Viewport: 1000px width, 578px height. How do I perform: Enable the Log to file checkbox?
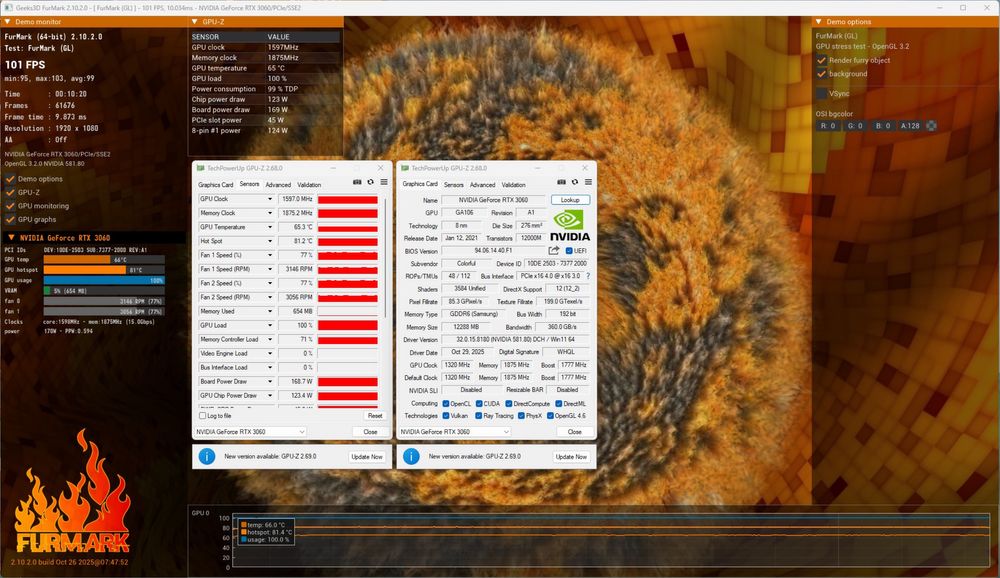(202, 416)
